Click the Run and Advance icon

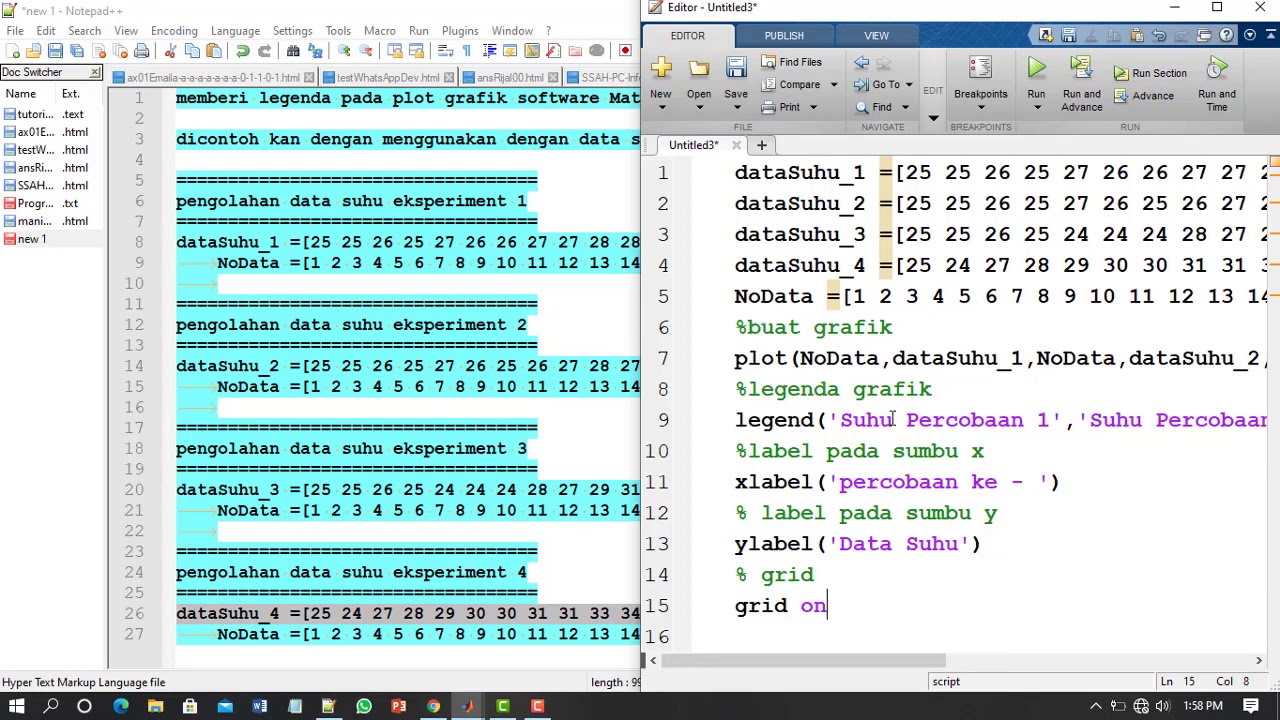[x=1081, y=69]
